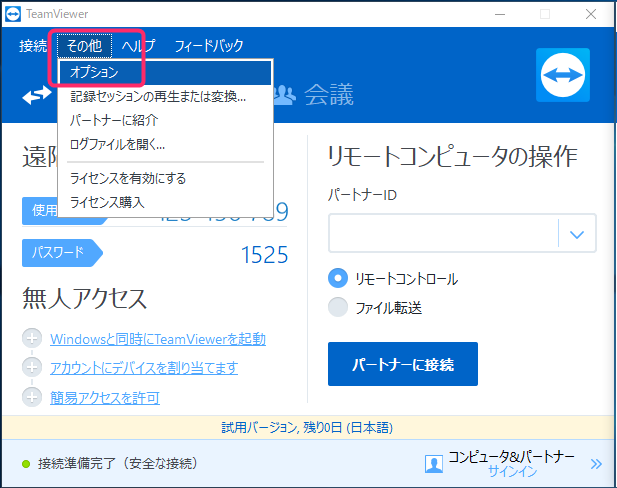Open the ヘルプ menu
Viewport: 617px width, 488px height.
point(138,46)
